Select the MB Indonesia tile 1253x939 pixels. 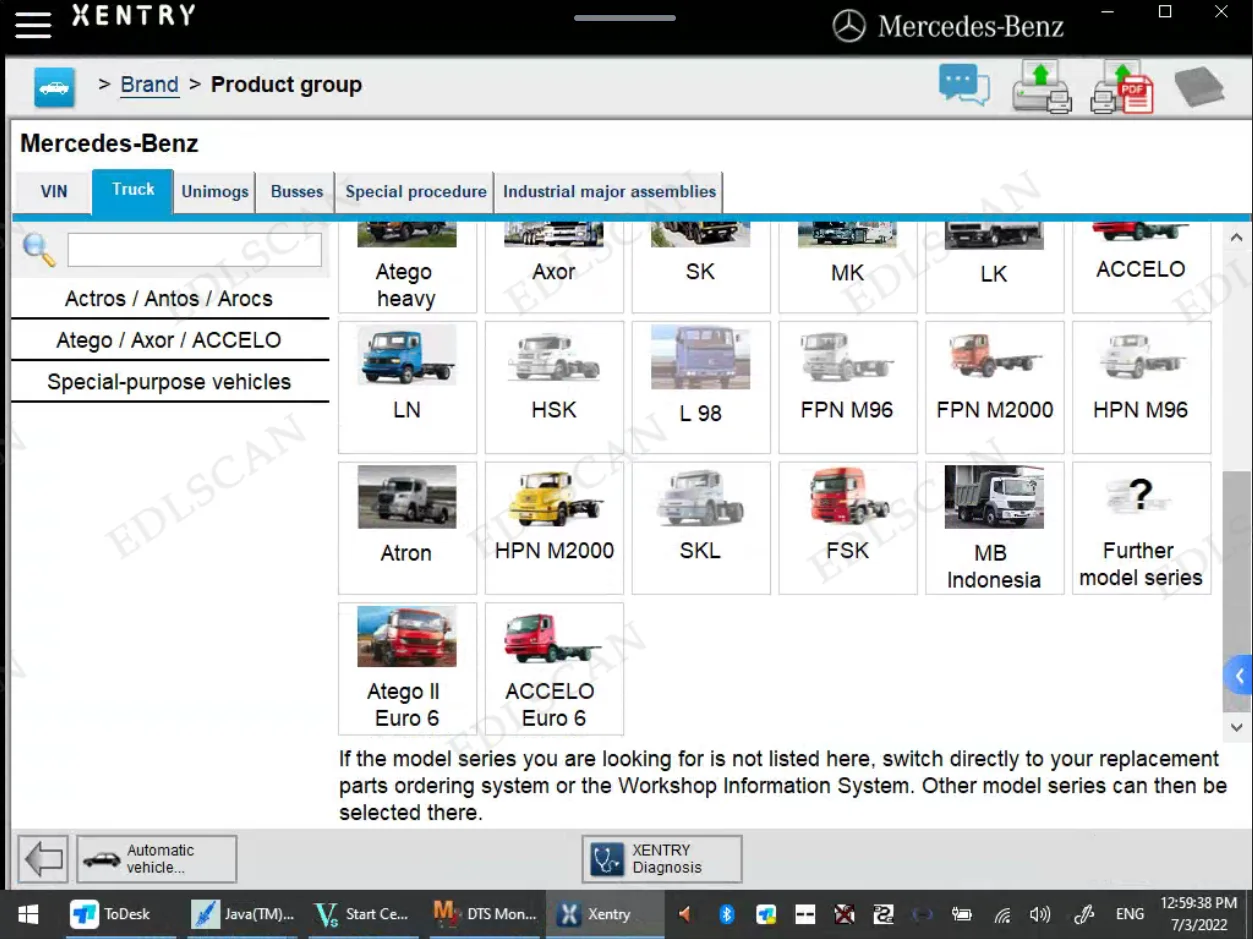coord(994,528)
